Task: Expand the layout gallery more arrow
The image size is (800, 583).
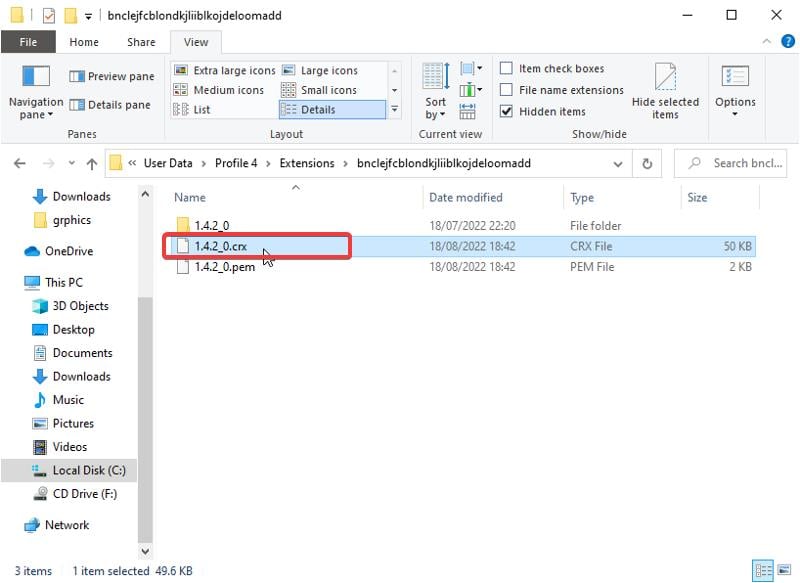Action: tap(394, 109)
